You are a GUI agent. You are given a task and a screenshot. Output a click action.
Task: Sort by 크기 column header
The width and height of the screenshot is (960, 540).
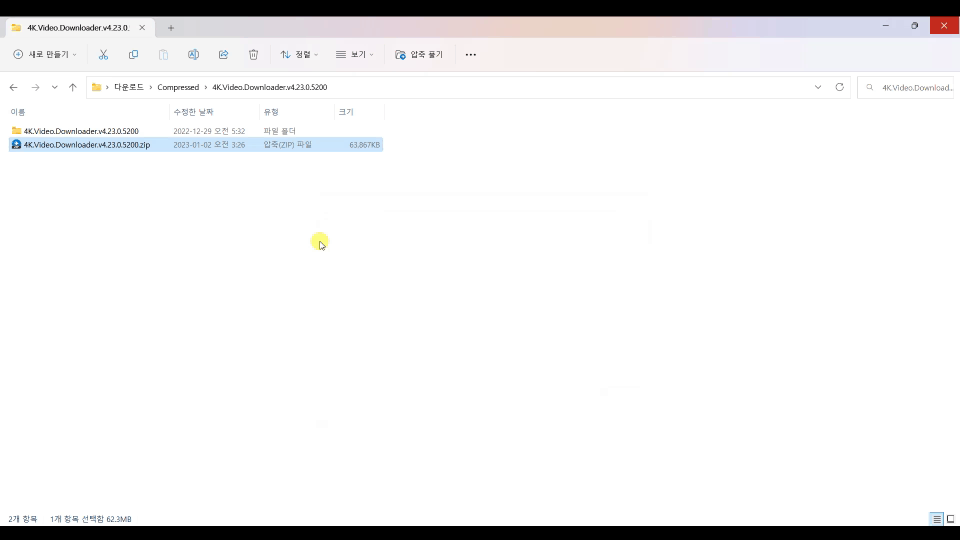[346, 112]
